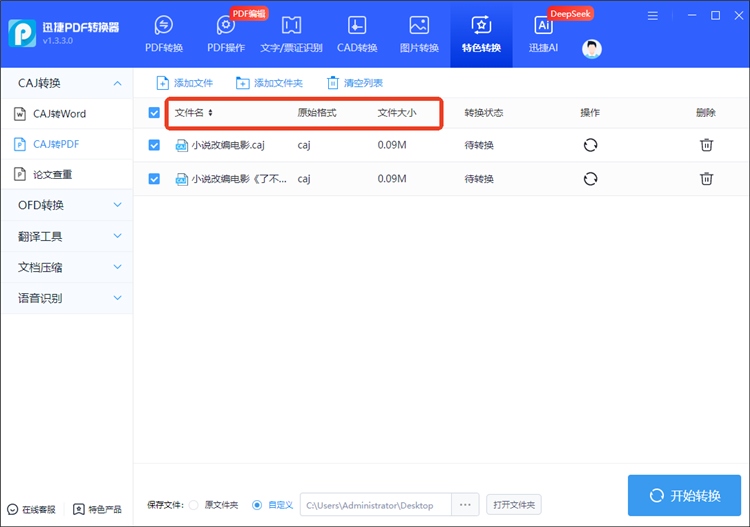Expand the 文档压缩 section
Image resolution: width=750 pixels, height=527 pixels.
pyautogui.click(x=67, y=267)
